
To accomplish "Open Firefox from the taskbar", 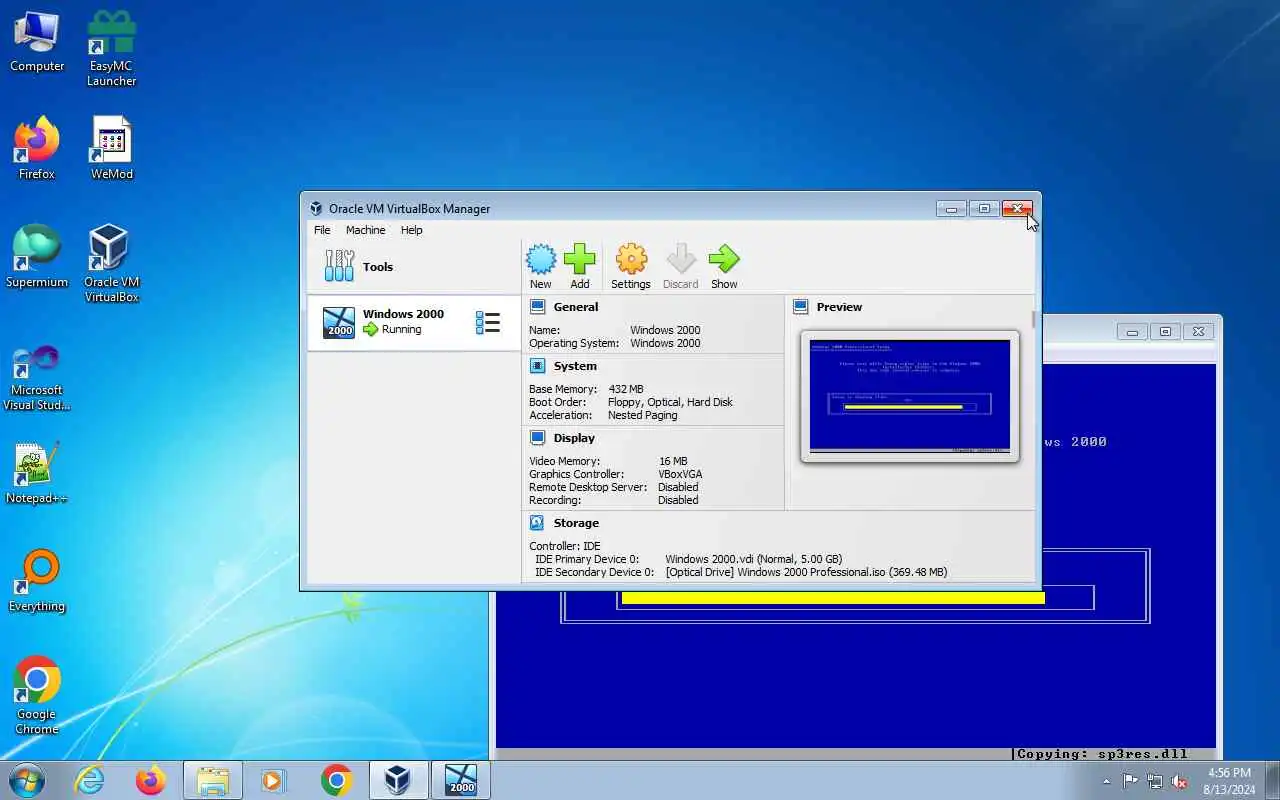I will click(x=151, y=780).
